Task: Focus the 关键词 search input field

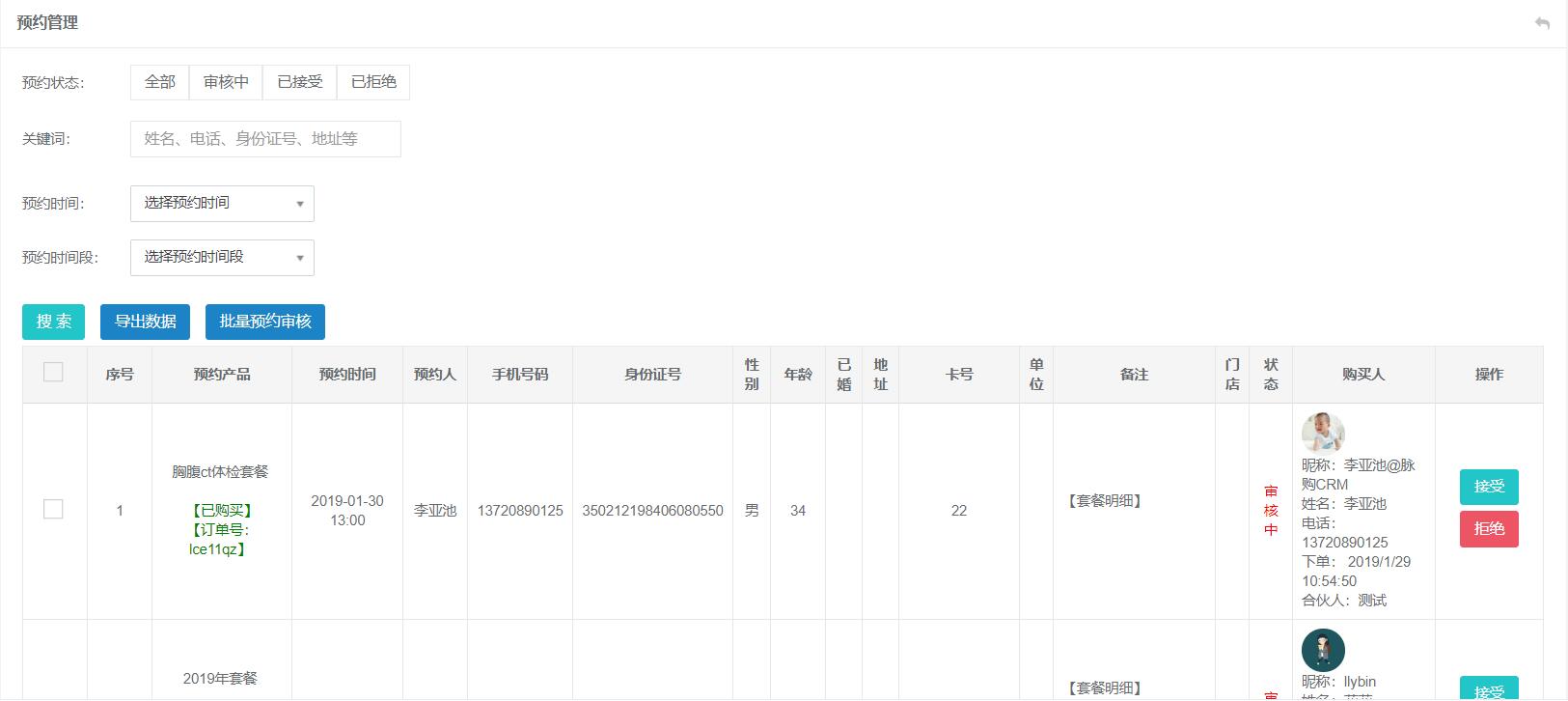Action: pyautogui.click(x=265, y=139)
